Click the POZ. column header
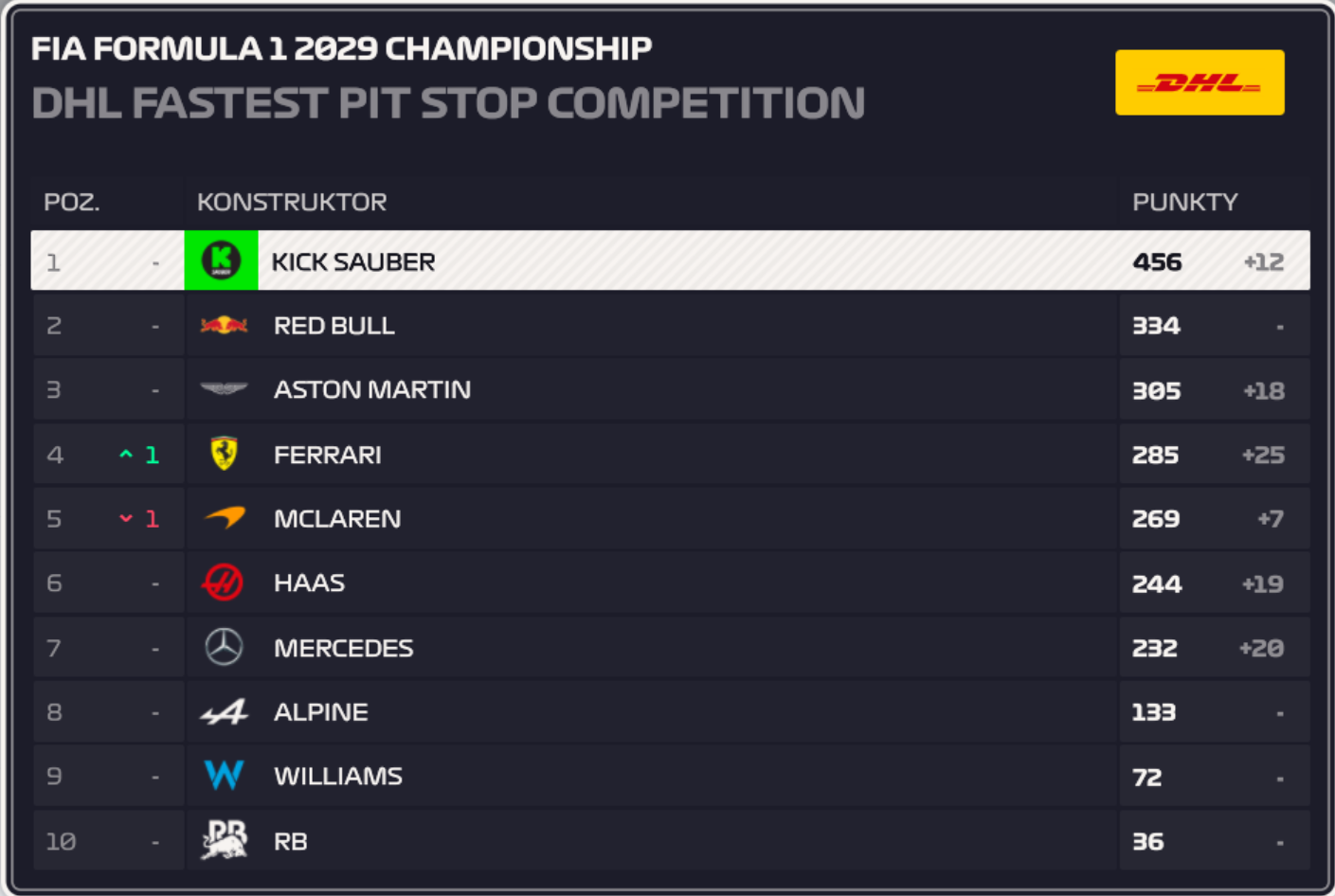Screen dimensions: 1335x896 (x=72, y=202)
